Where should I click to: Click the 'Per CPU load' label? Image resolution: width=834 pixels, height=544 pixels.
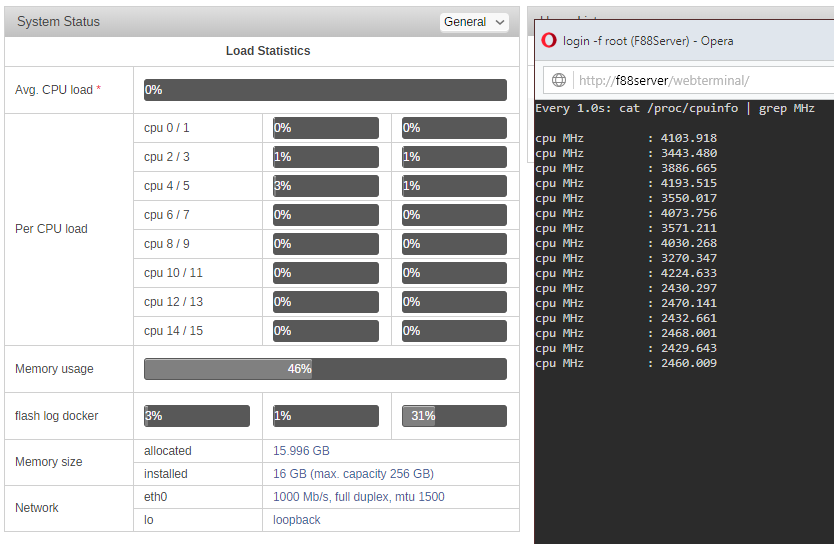point(51,229)
